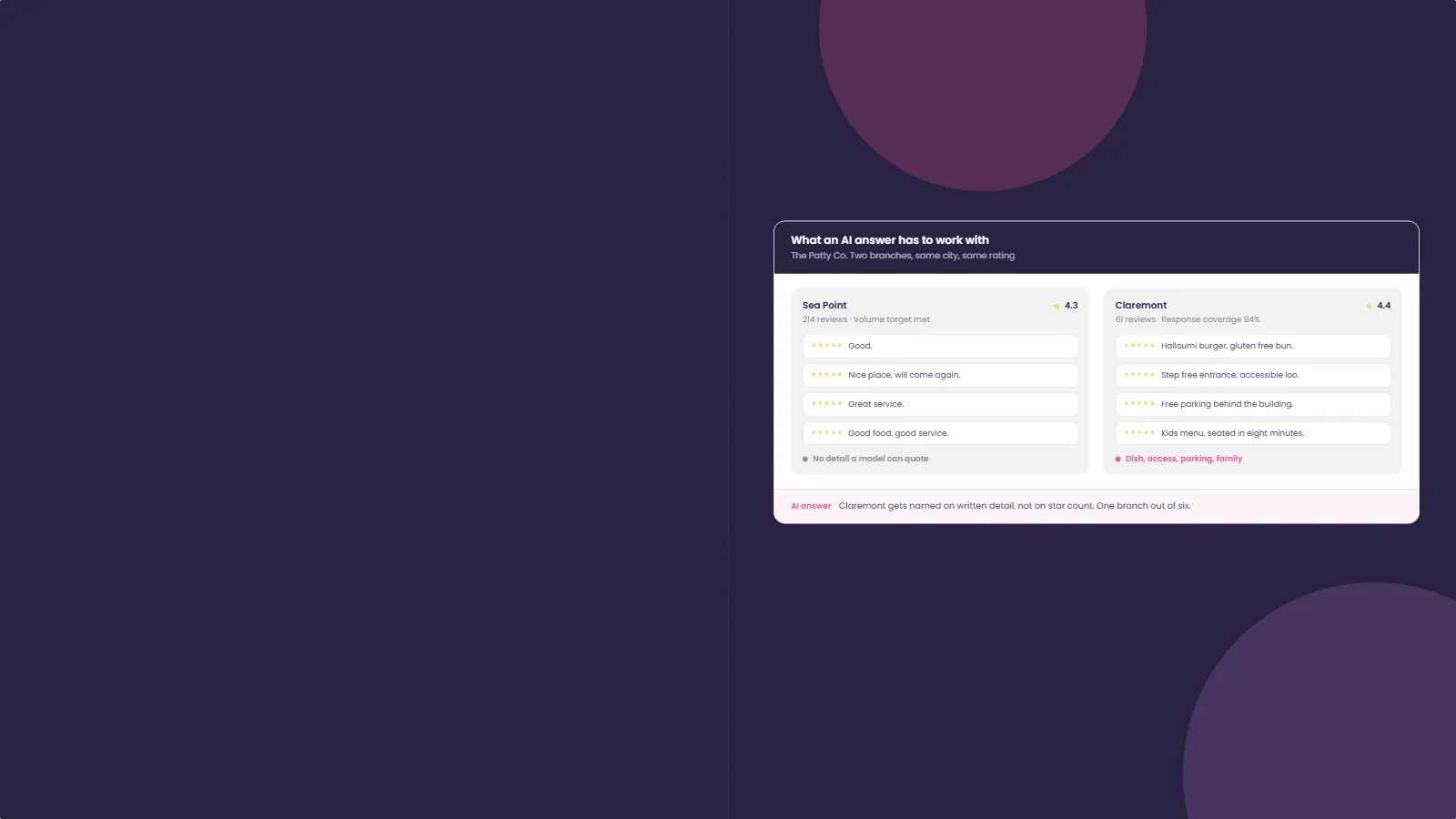Open the 'Free parking behind the building.' review text

click(x=1227, y=404)
